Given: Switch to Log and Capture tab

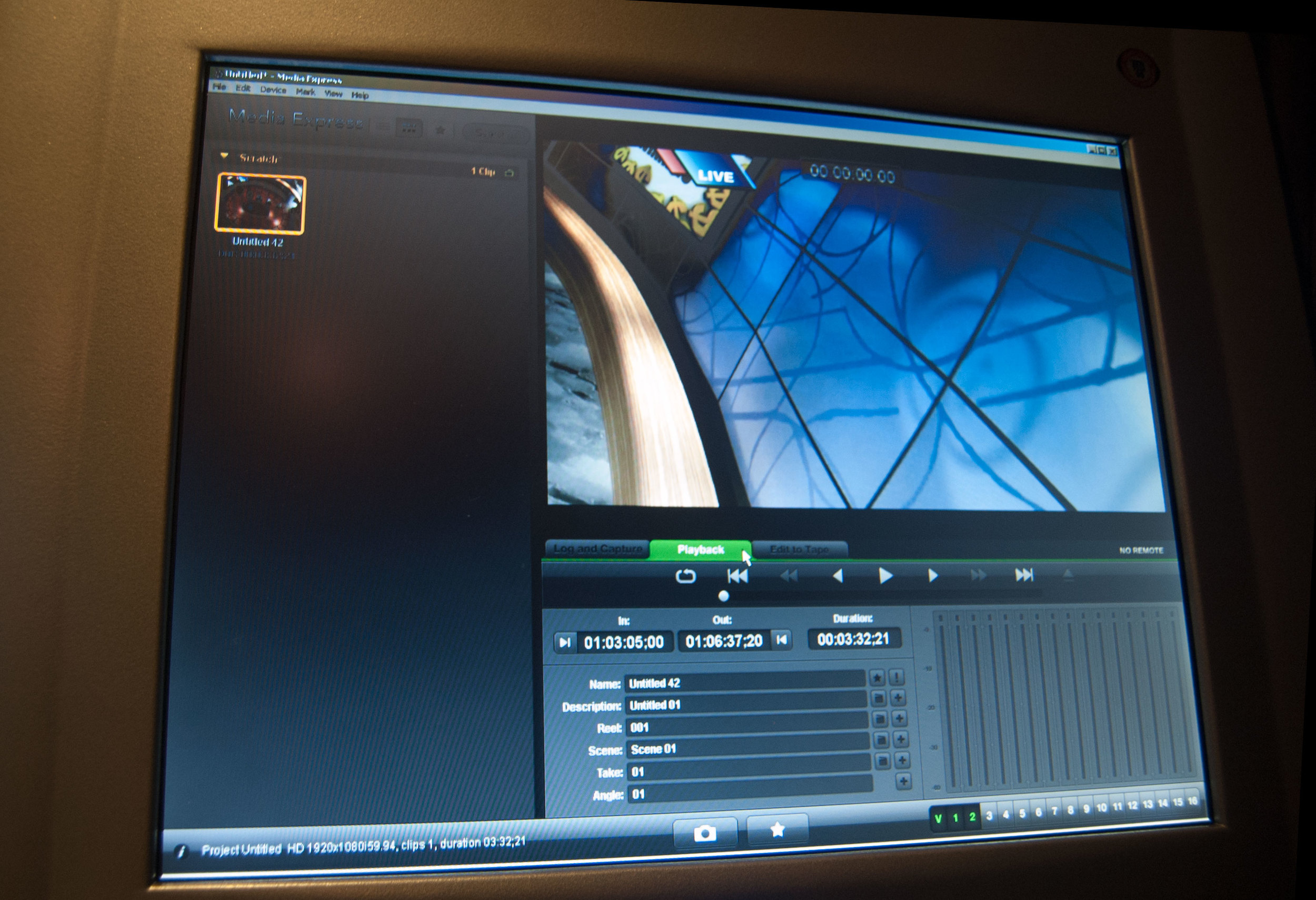Looking at the screenshot, I should pos(597,549).
